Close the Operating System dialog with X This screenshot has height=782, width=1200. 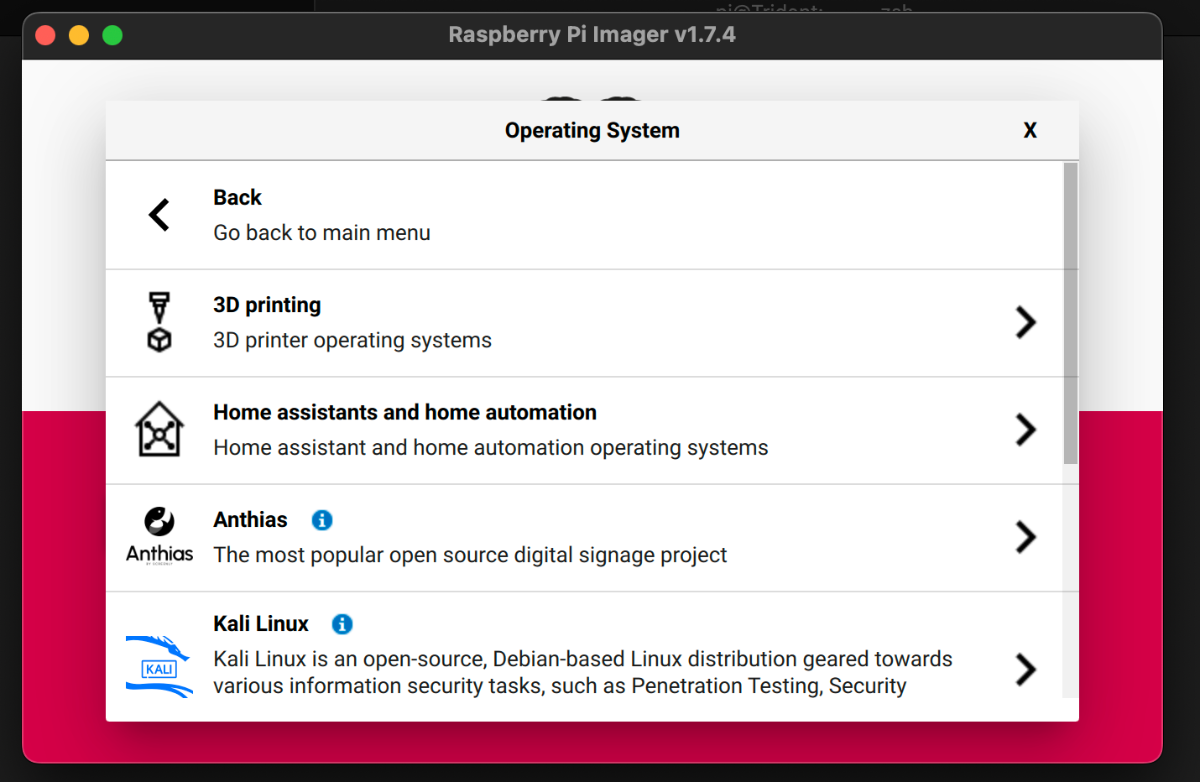(x=1030, y=130)
